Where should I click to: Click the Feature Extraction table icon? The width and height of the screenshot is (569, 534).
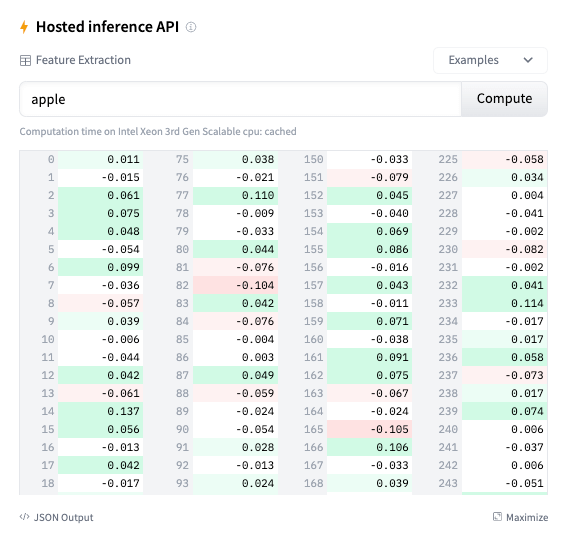(25, 61)
